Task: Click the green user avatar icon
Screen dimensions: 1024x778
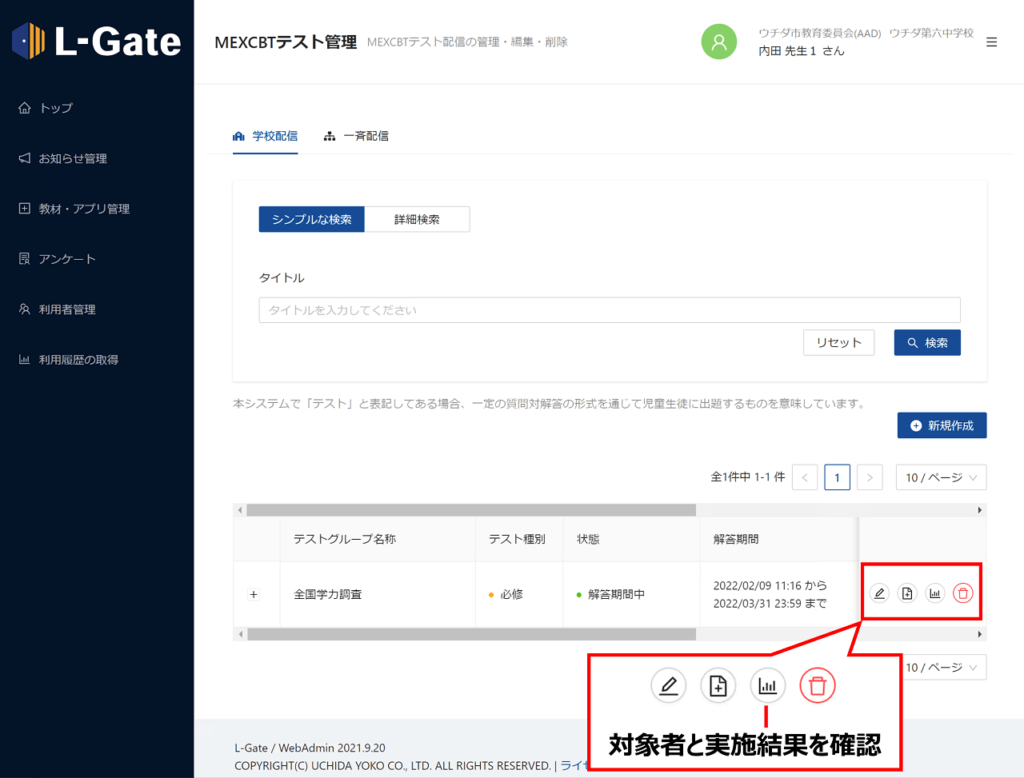Action: tap(718, 42)
